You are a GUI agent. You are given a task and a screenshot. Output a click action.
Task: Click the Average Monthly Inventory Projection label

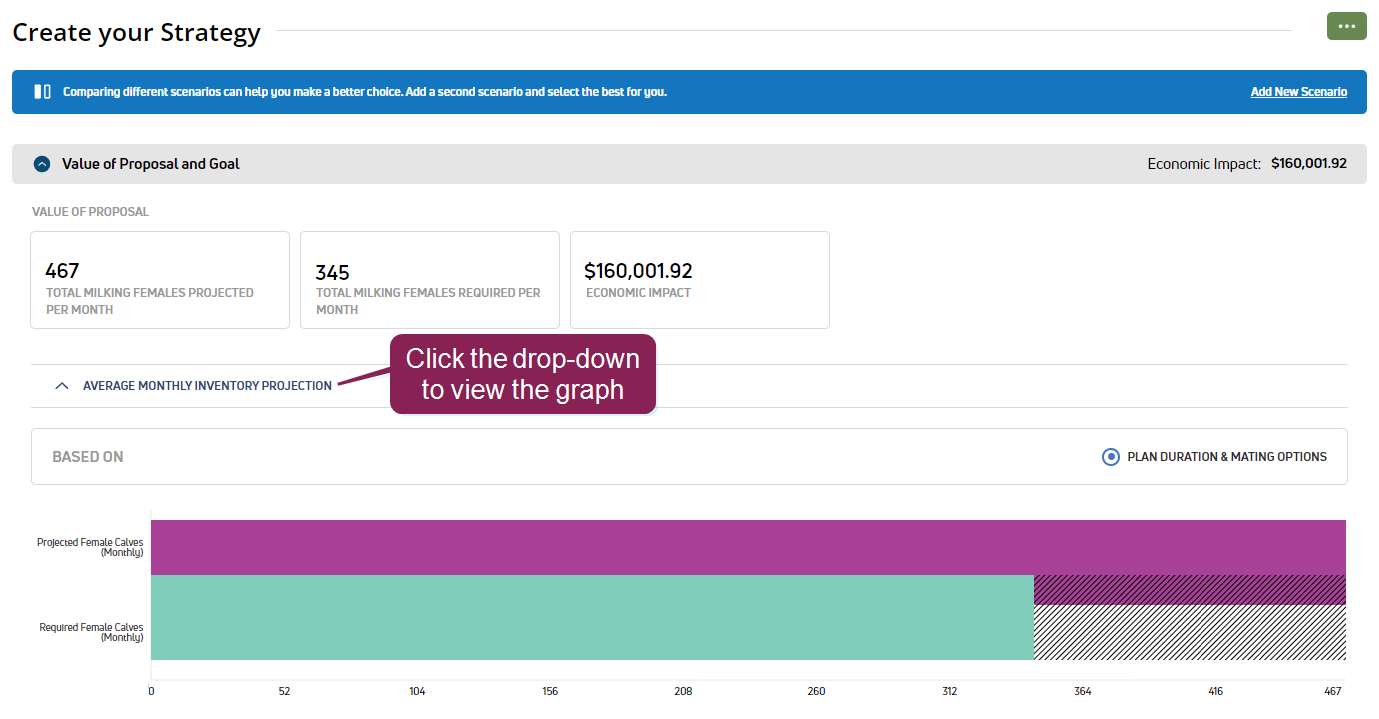click(207, 386)
